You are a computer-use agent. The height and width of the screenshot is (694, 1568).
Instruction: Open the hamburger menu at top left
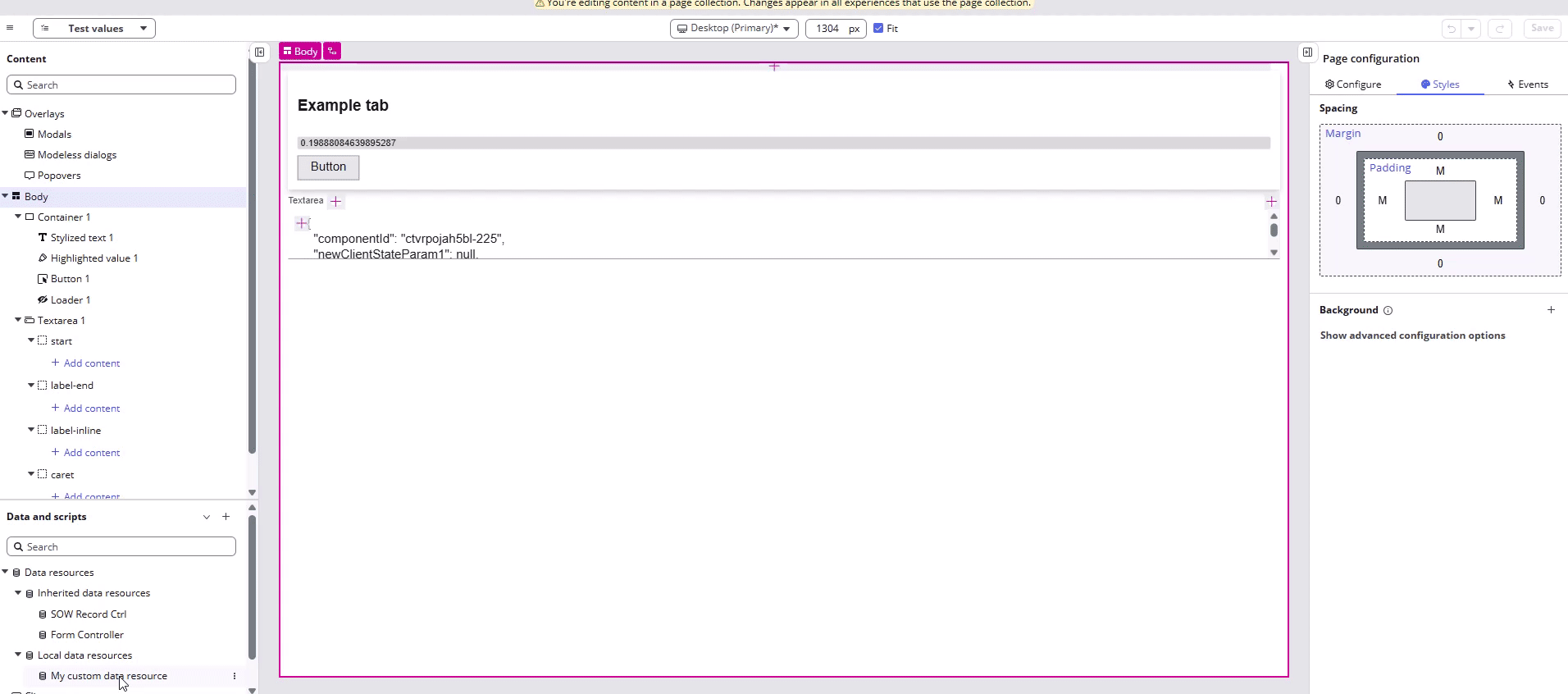[x=10, y=28]
